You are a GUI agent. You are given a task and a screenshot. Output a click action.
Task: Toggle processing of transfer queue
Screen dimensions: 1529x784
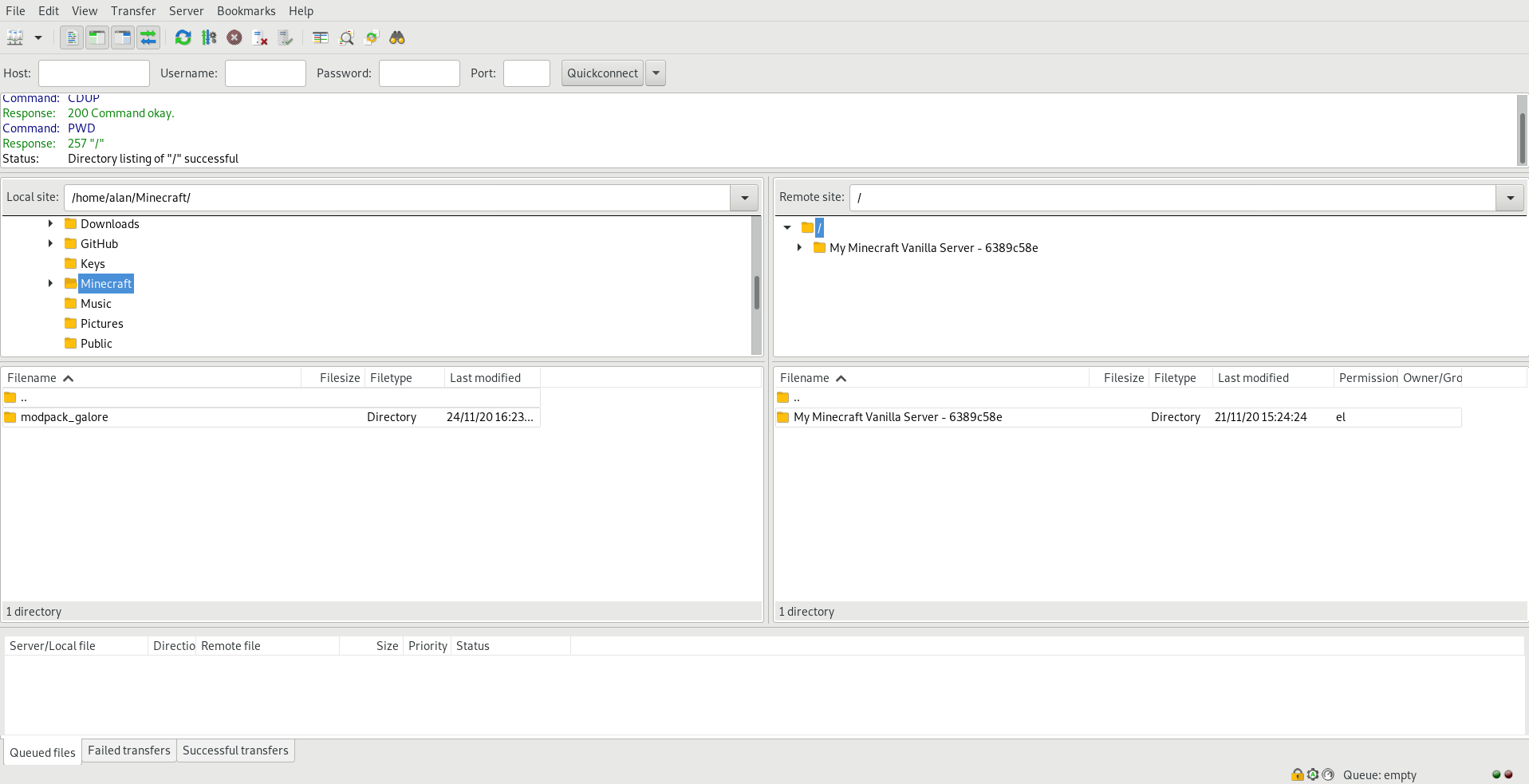tap(209, 37)
